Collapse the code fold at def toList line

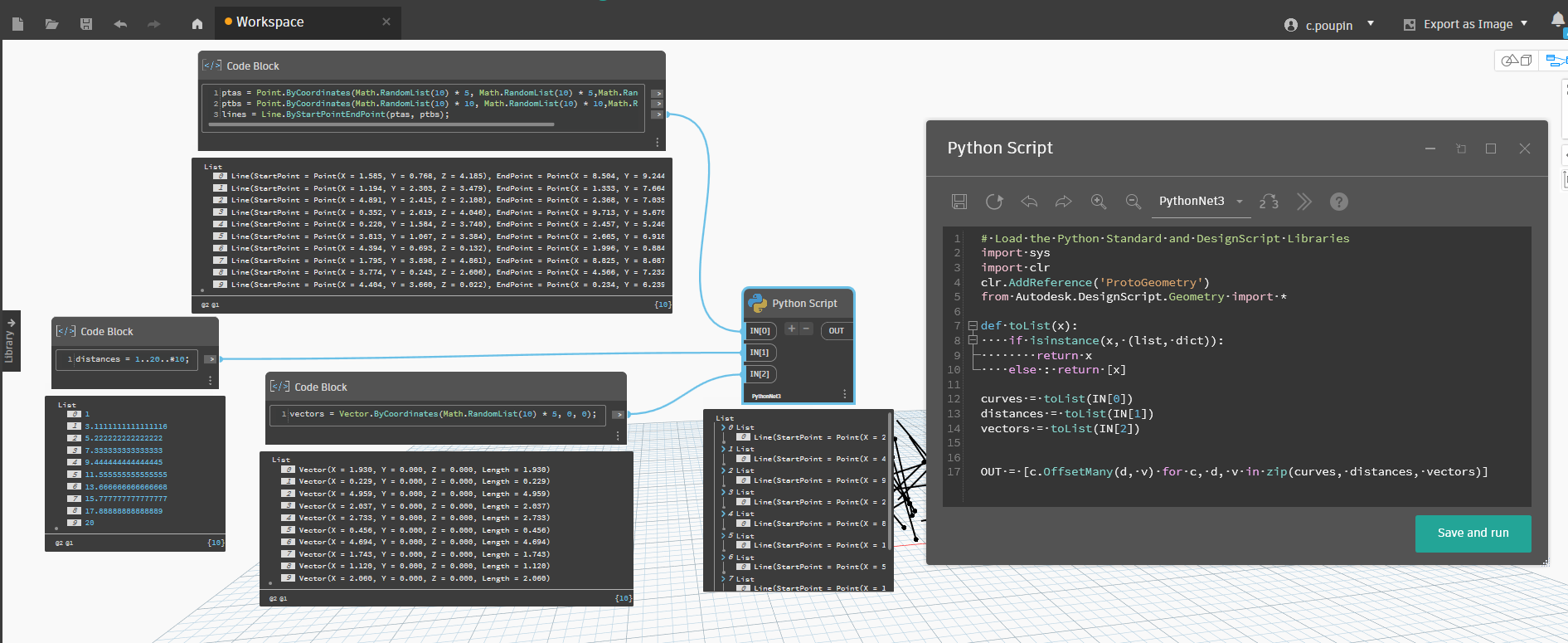(x=973, y=326)
